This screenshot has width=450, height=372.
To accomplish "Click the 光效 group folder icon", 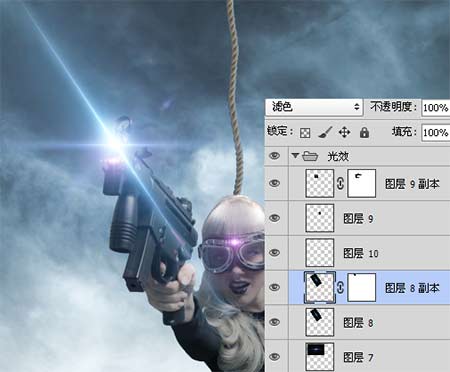I will coord(310,156).
